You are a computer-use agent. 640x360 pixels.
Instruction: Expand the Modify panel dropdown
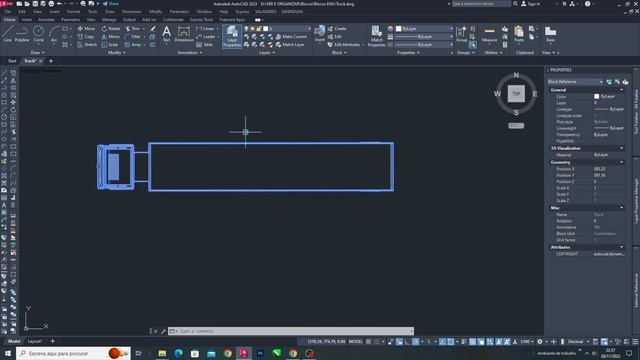(117, 53)
